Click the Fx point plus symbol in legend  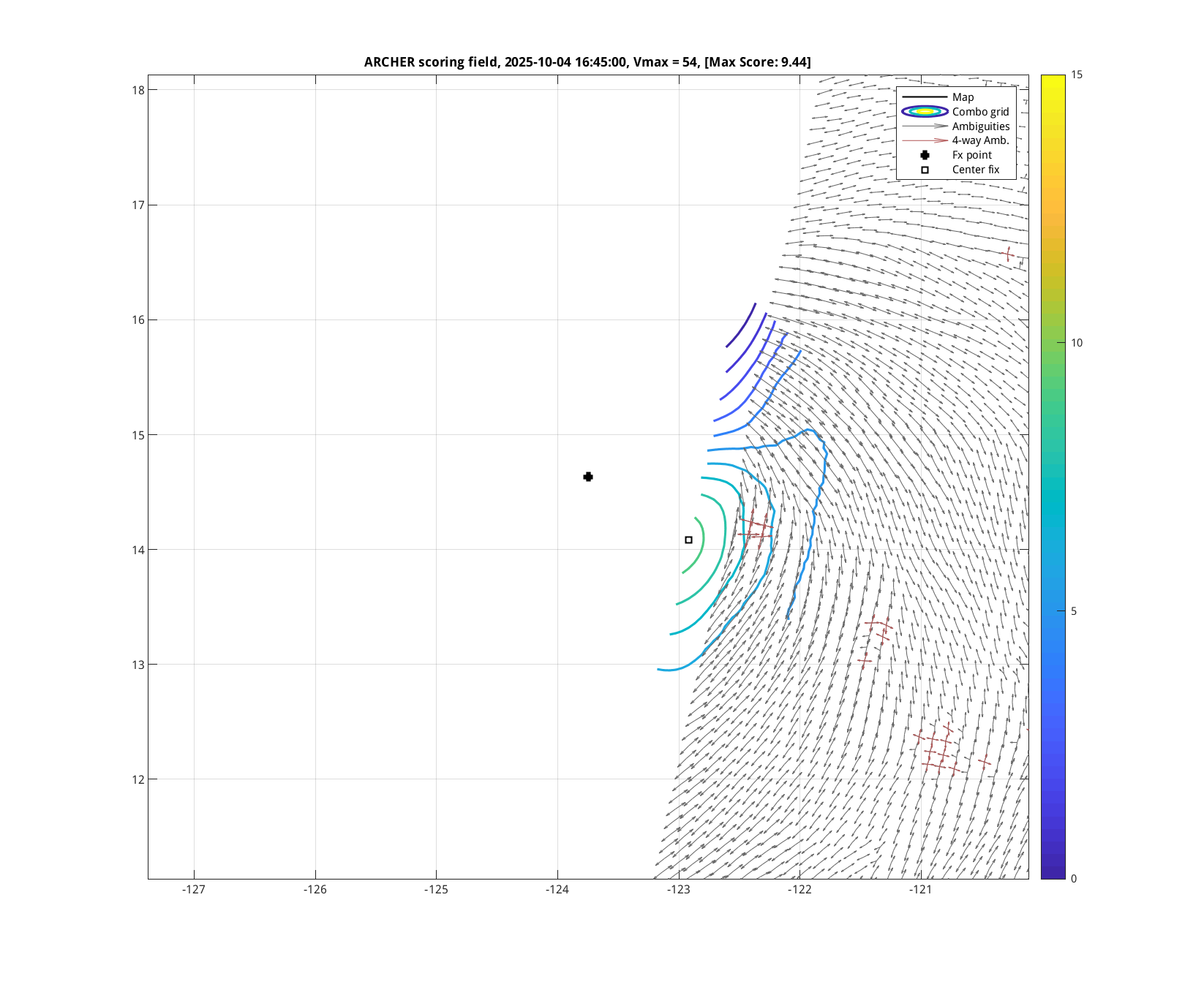(x=925, y=155)
